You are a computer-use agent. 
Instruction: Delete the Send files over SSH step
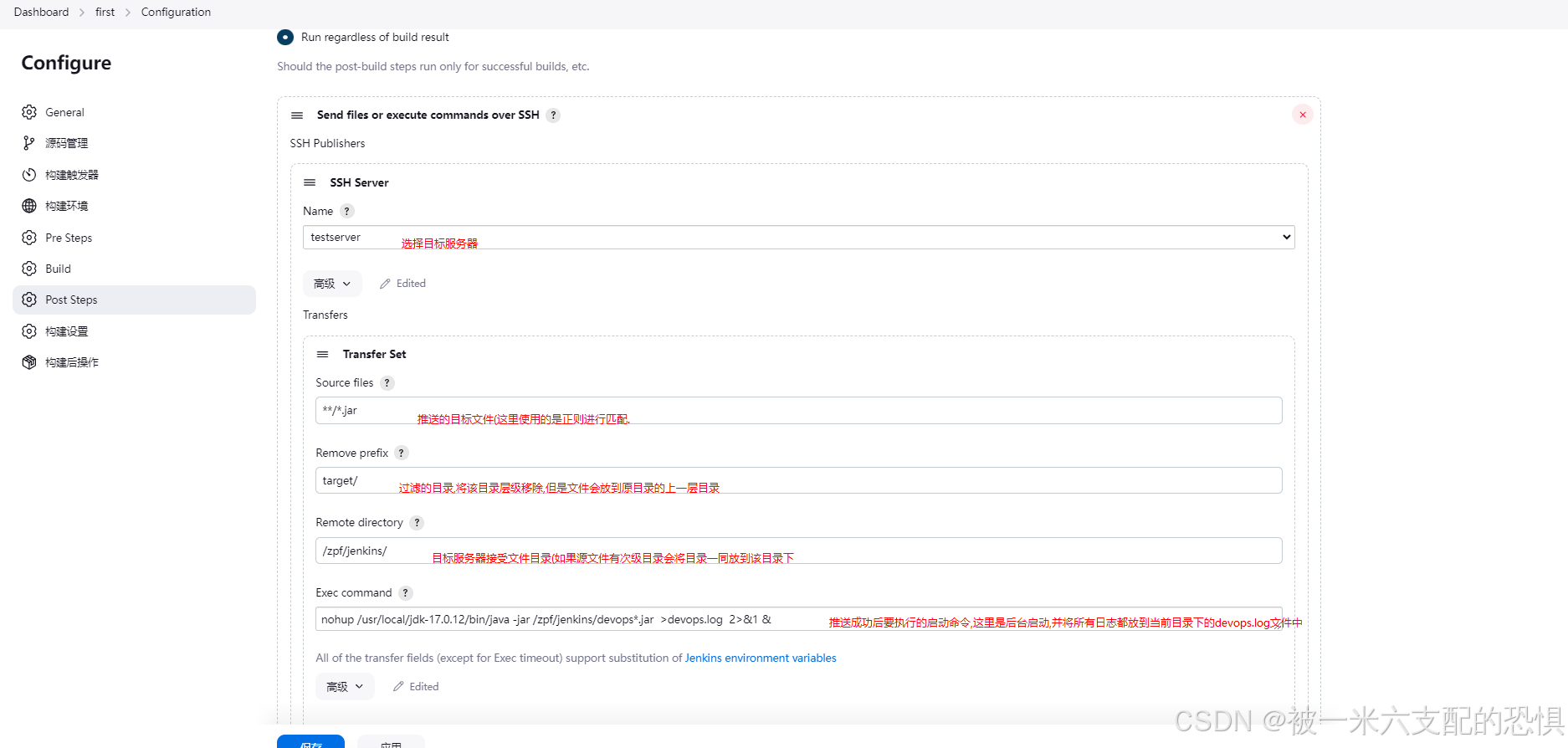[1303, 115]
